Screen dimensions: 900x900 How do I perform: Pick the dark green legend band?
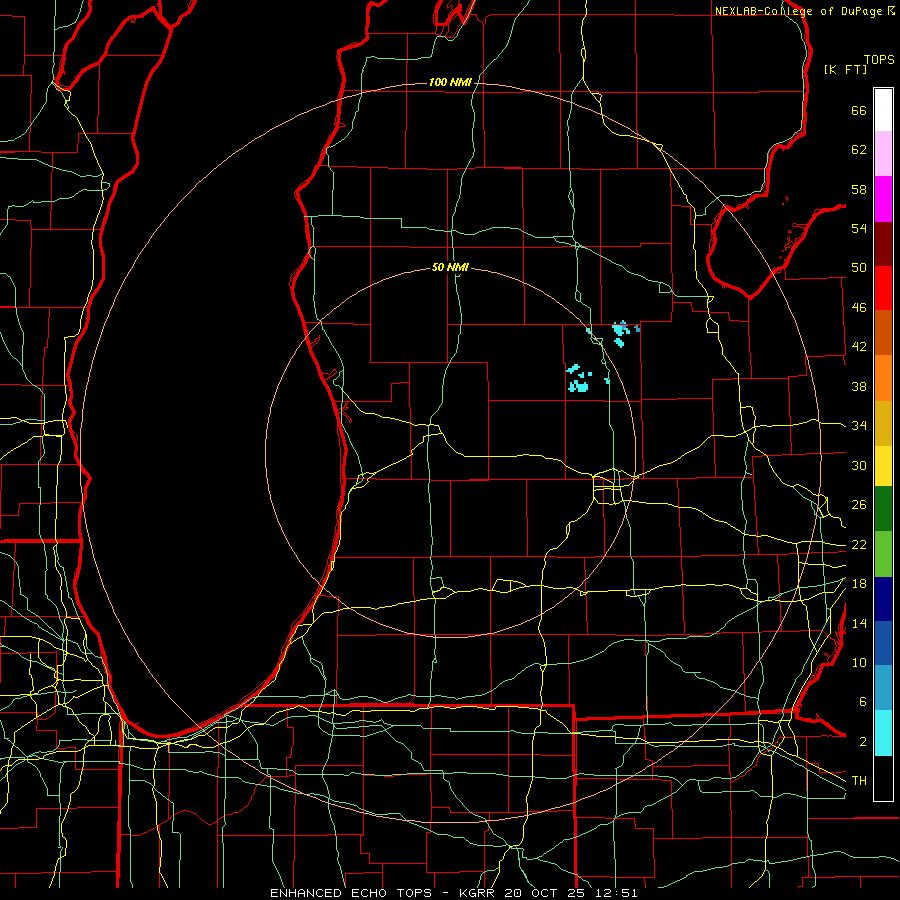(883, 509)
